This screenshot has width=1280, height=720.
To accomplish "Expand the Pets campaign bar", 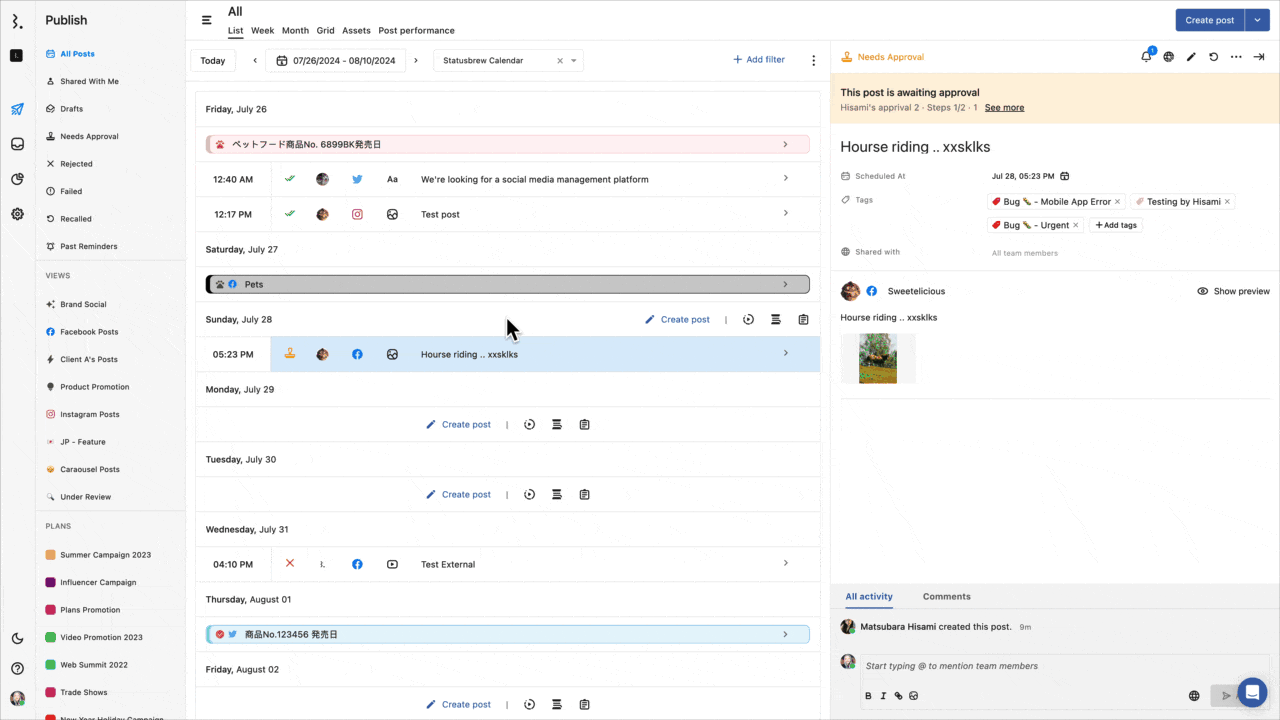I will click(508, 284).
